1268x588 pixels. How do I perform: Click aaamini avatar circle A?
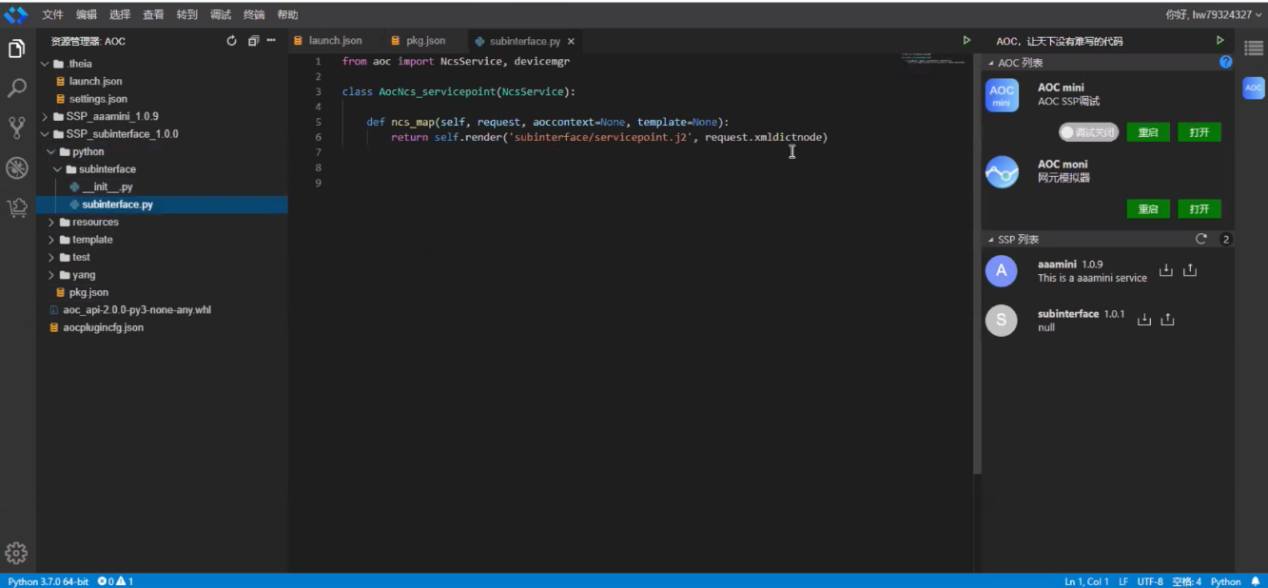pos(1001,271)
